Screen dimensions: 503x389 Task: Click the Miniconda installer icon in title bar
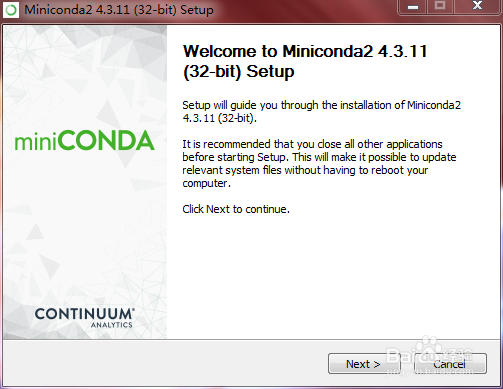11,10
